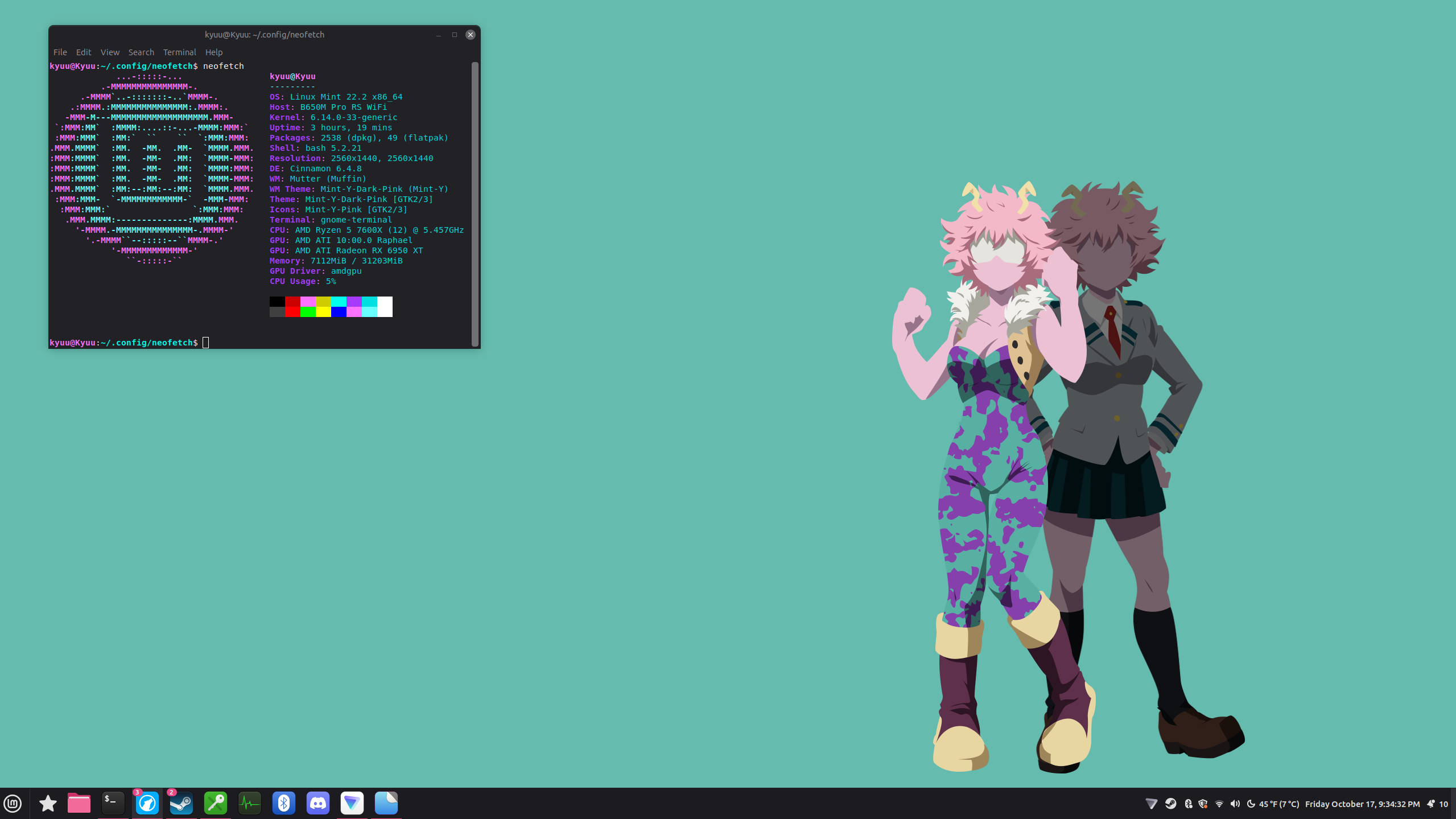Launch the green key password manager
This screenshot has width=1456, height=819.
pos(216,803)
